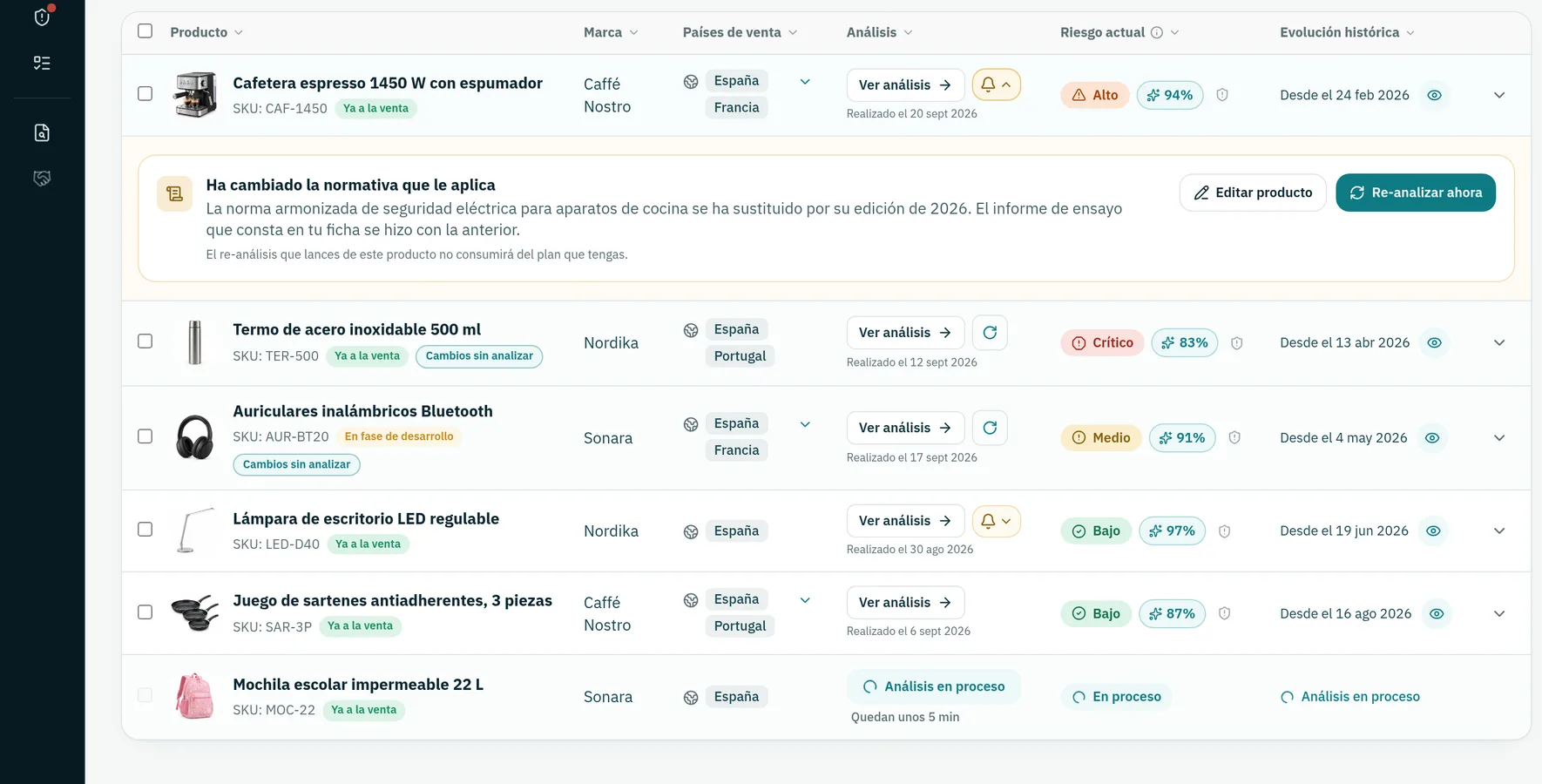This screenshot has width=1542, height=784.
Task: Click the scroll icon in normativa notice
Action: tap(174, 193)
